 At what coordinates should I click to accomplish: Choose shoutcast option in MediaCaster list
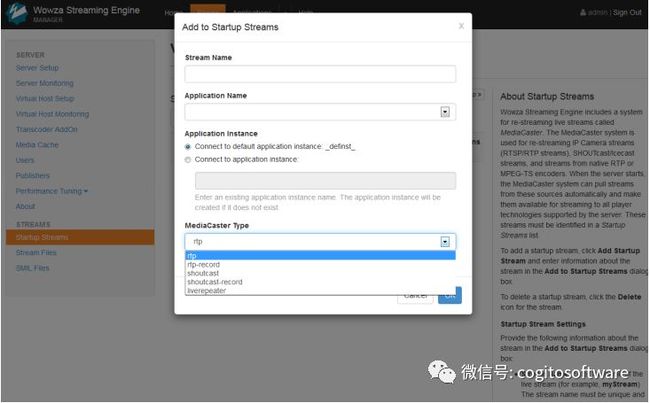pos(320,273)
